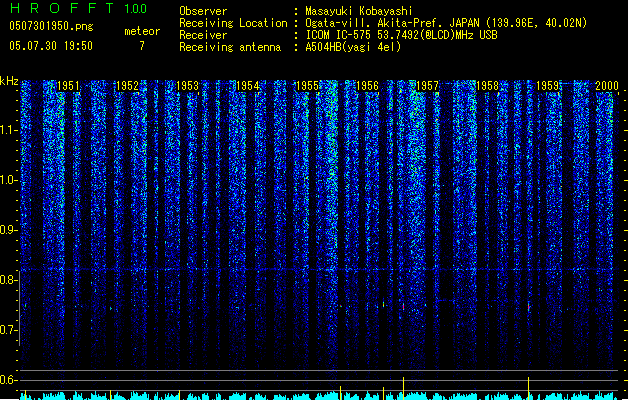Click the tallest yellow spike below 1957
The image size is (629, 400).
point(404,388)
